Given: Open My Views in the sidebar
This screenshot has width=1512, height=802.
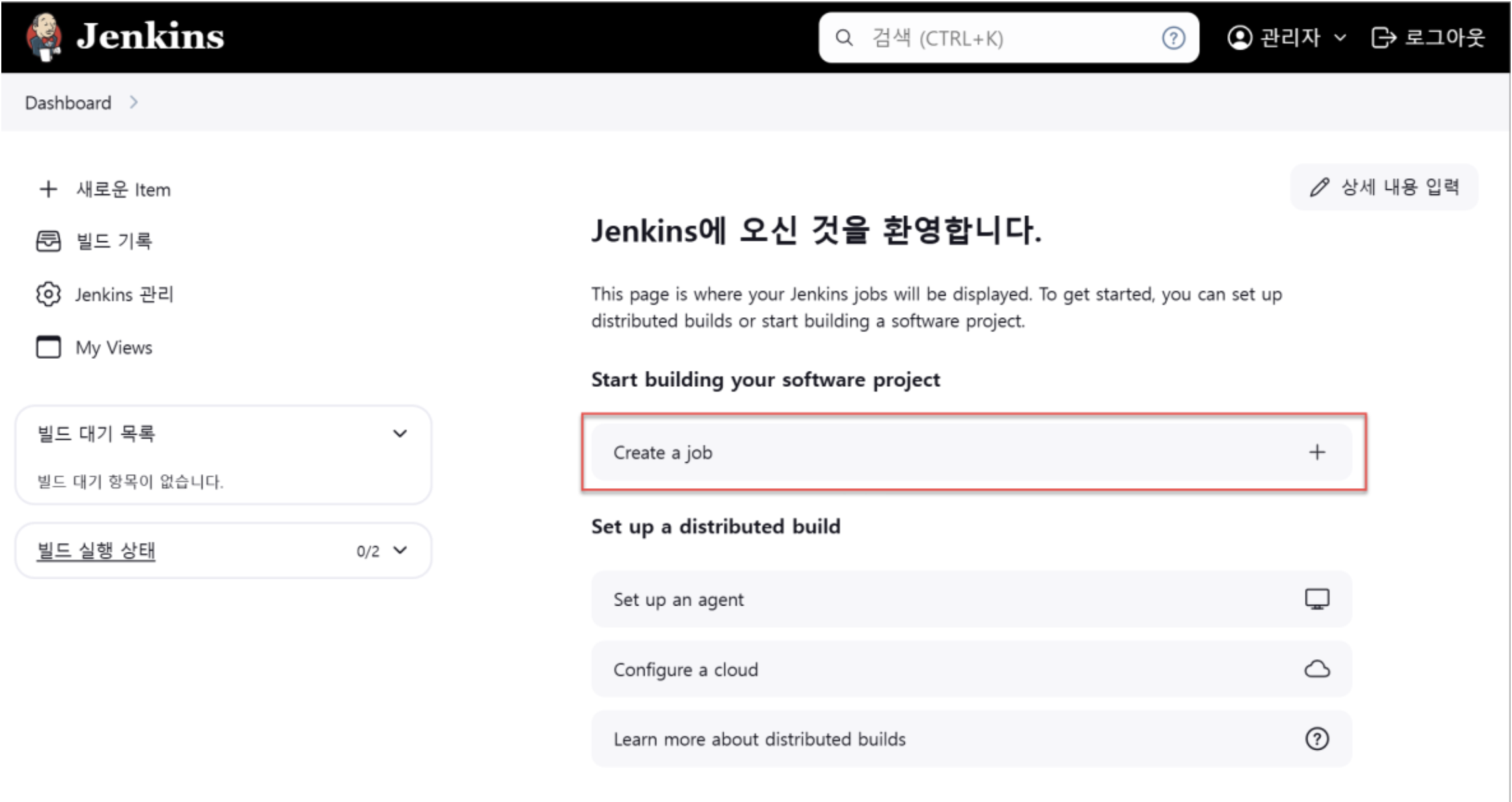Looking at the screenshot, I should 114,348.
